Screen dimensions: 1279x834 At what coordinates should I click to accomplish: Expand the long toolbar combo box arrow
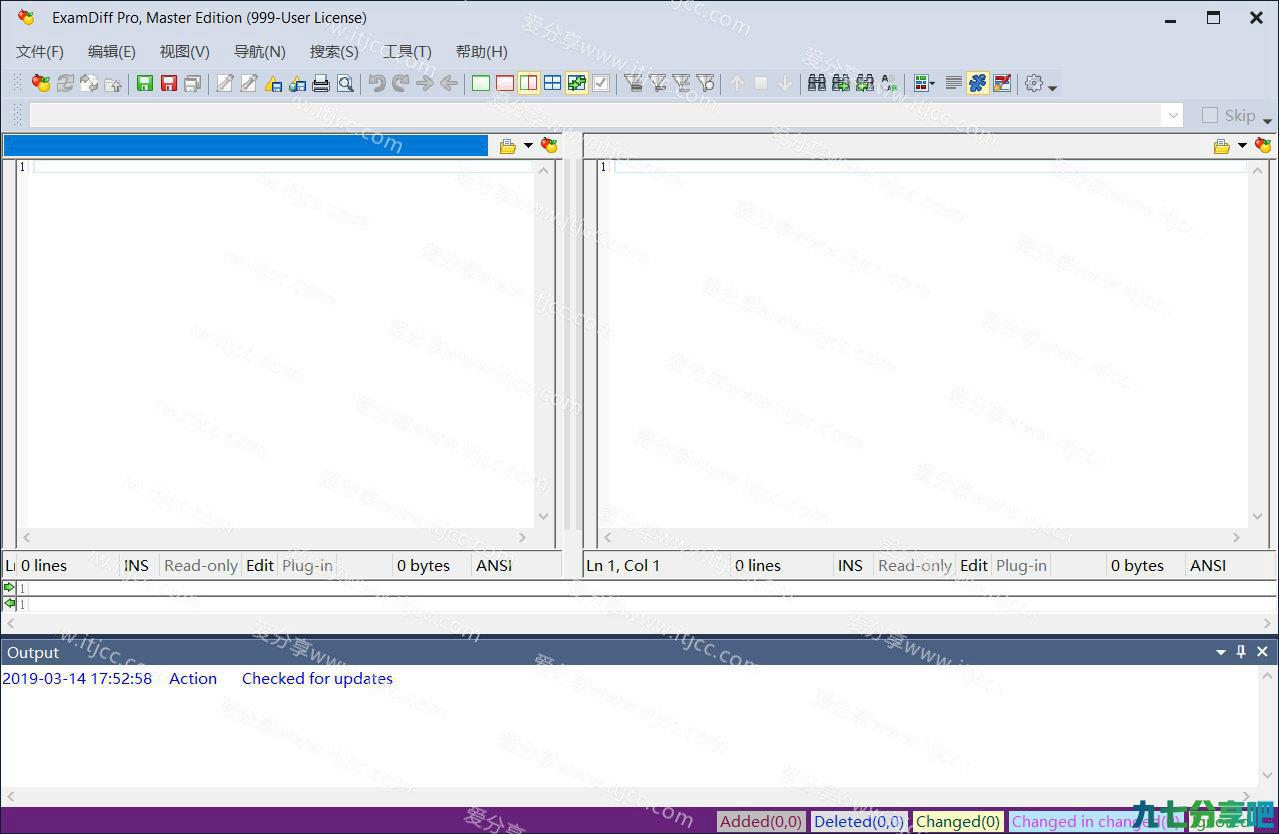pyautogui.click(x=1174, y=115)
